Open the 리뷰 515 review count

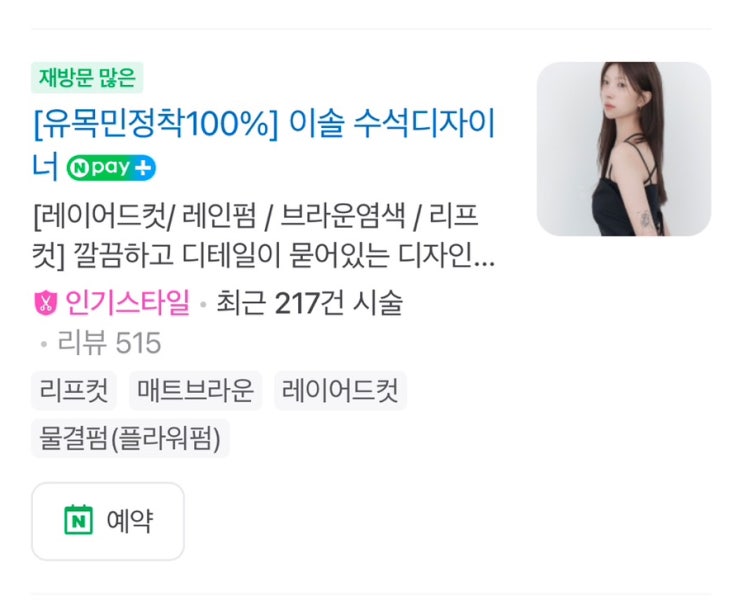109,343
